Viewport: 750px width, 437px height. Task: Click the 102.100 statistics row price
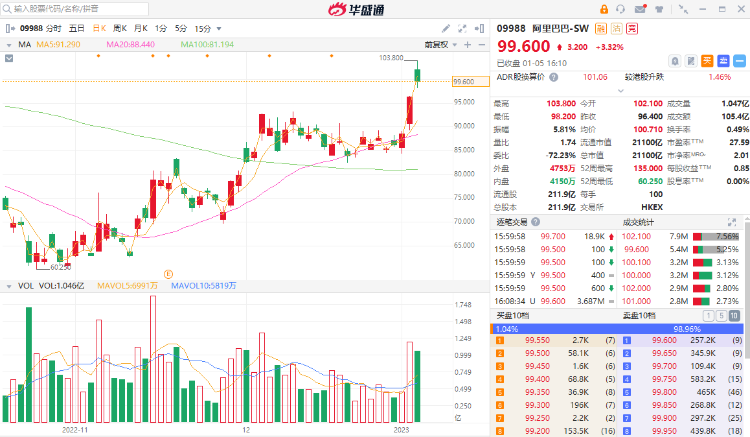[636, 237]
